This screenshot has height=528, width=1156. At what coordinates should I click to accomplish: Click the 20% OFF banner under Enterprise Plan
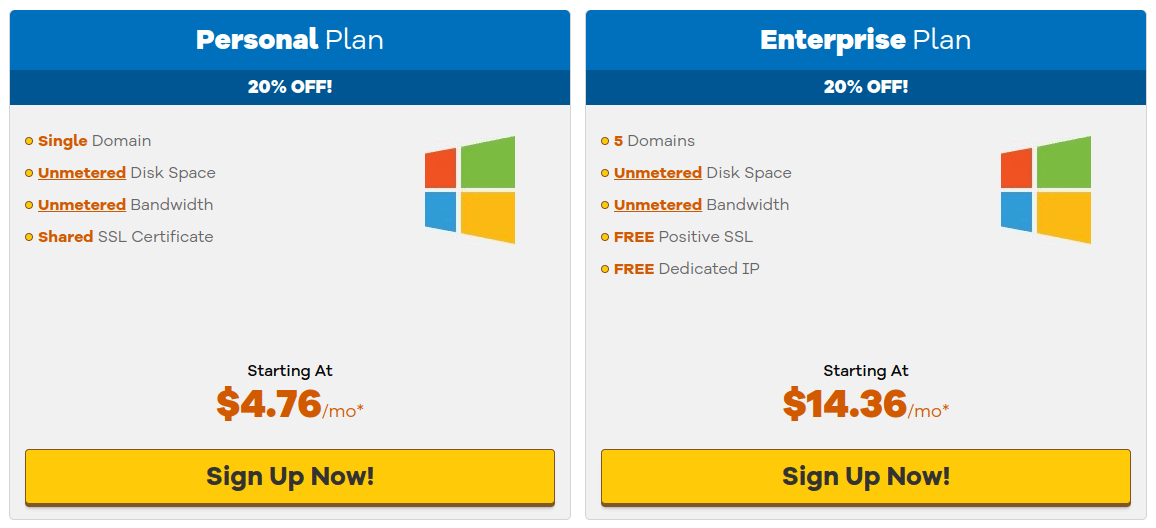[x=866, y=87]
